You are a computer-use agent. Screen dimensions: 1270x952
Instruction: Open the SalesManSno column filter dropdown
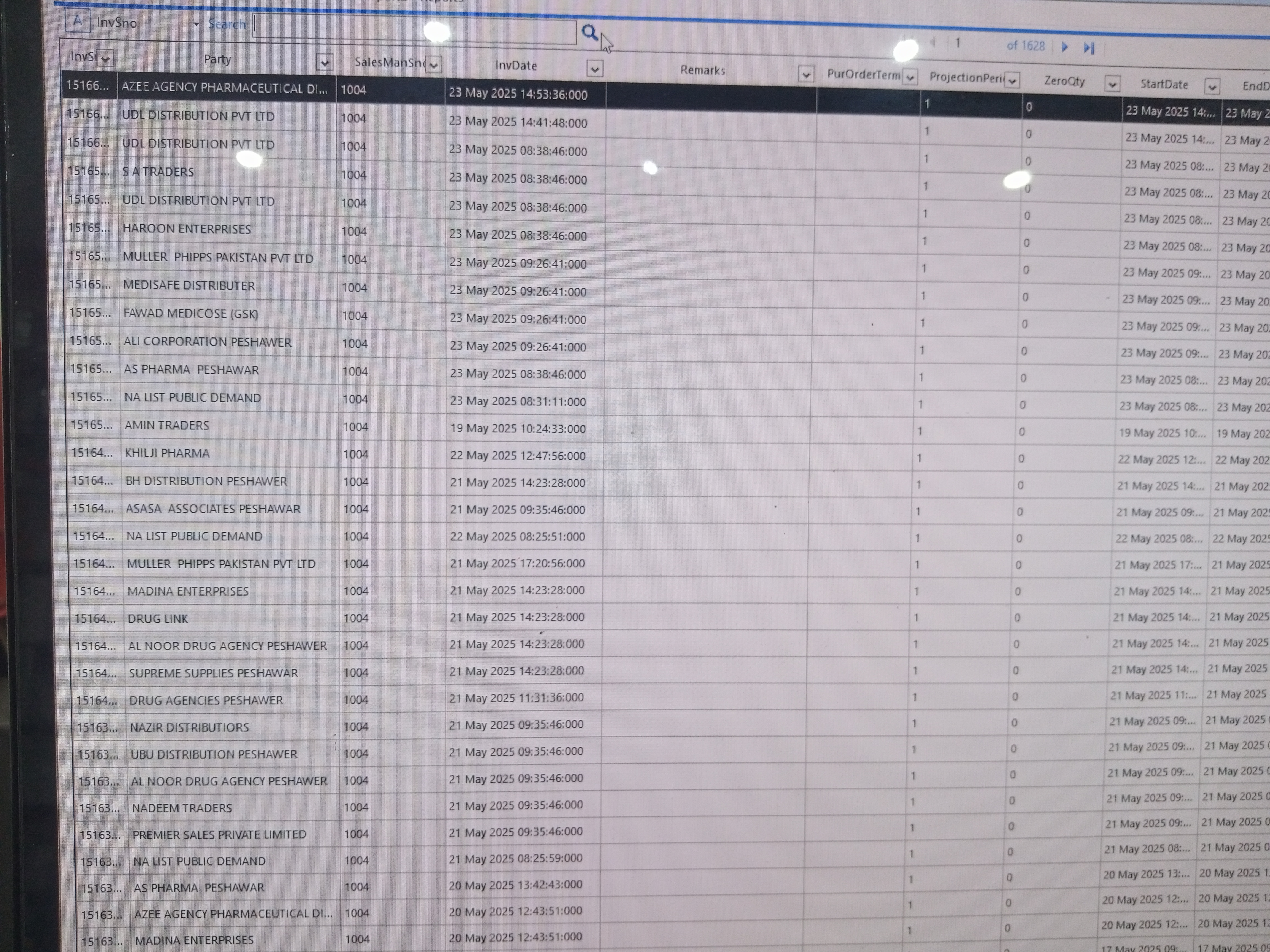click(x=434, y=65)
